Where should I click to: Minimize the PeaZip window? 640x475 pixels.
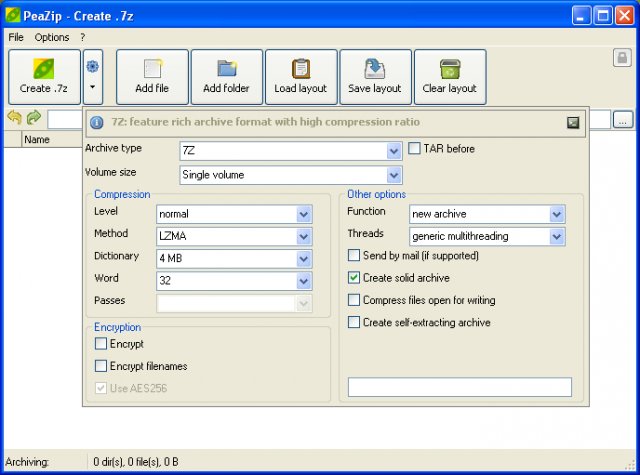581,16
